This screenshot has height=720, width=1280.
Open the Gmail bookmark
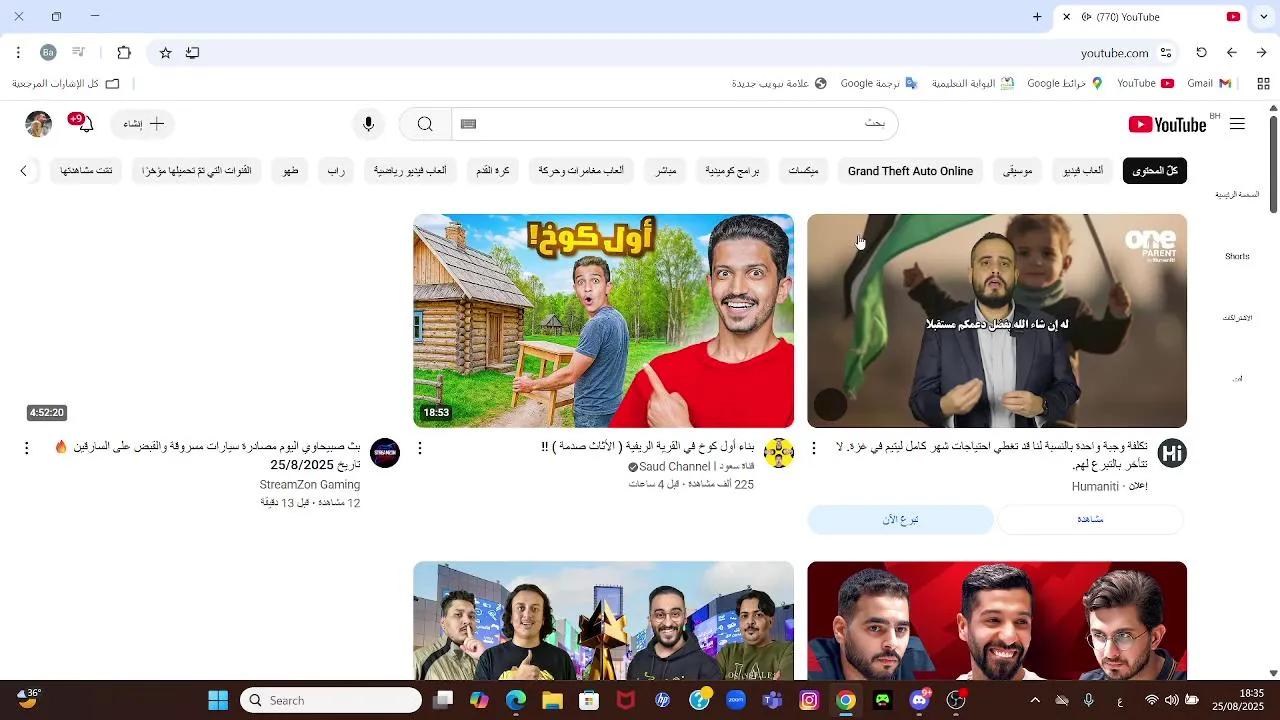point(1209,83)
